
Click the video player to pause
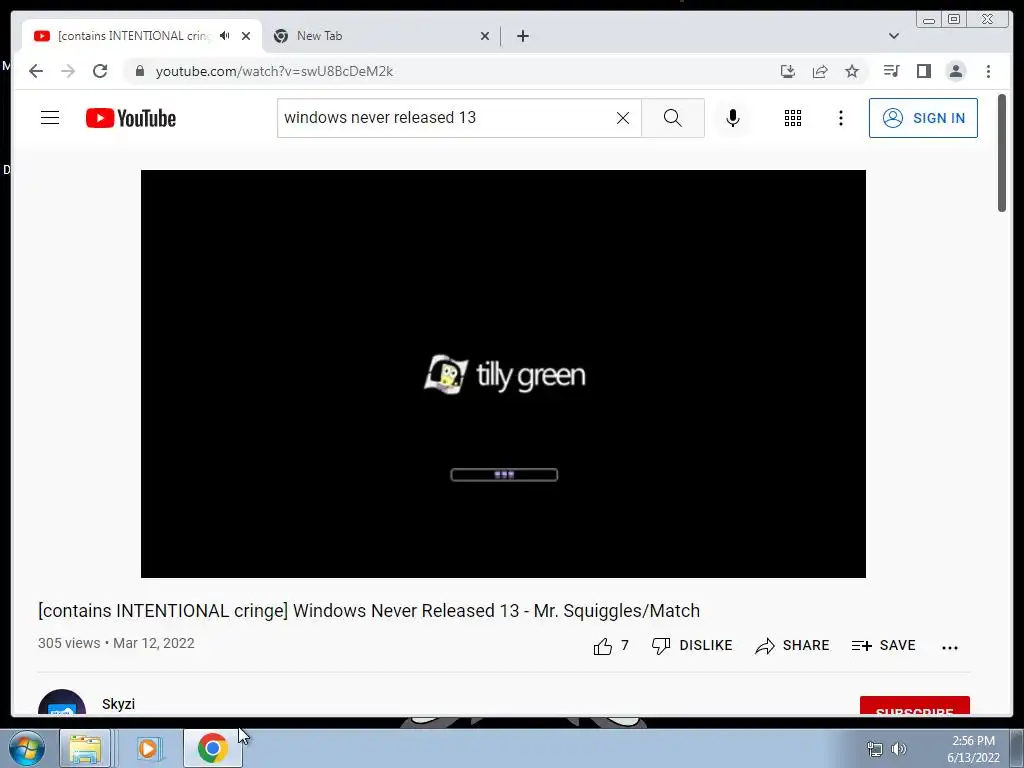pyautogui.click(x=503, y=374)
